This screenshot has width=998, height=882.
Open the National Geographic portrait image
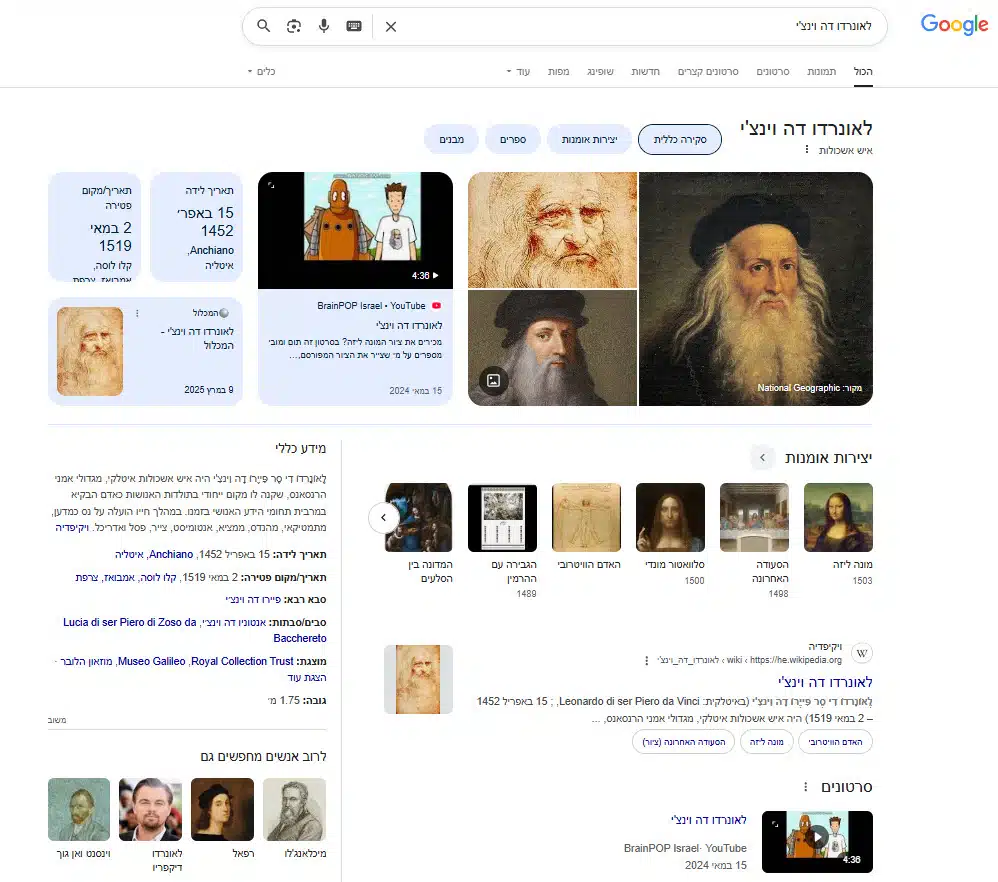point(756,289)
